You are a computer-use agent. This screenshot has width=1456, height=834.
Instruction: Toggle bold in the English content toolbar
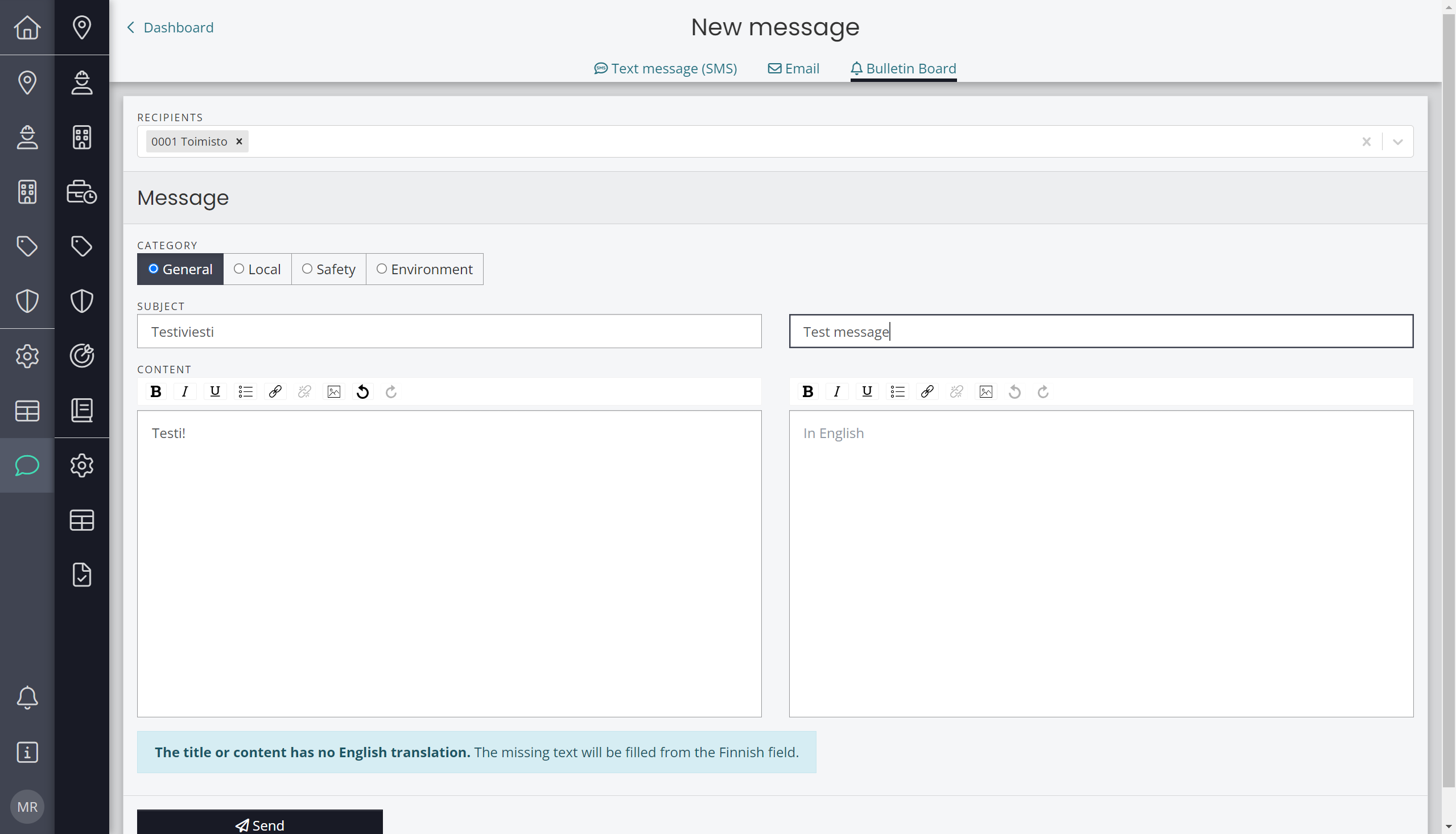pyautogui.click(x=807, y=391)
